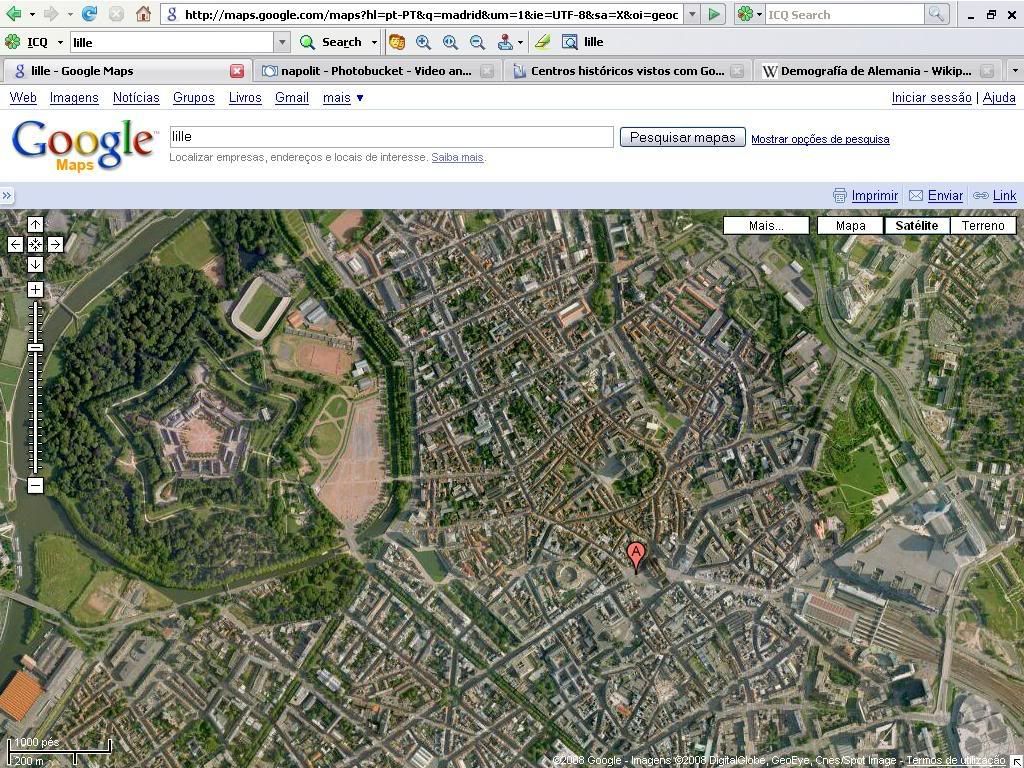
Task: Click the Pesquisar mapas button
Action: pyautogui.click(x=682, y=137)
